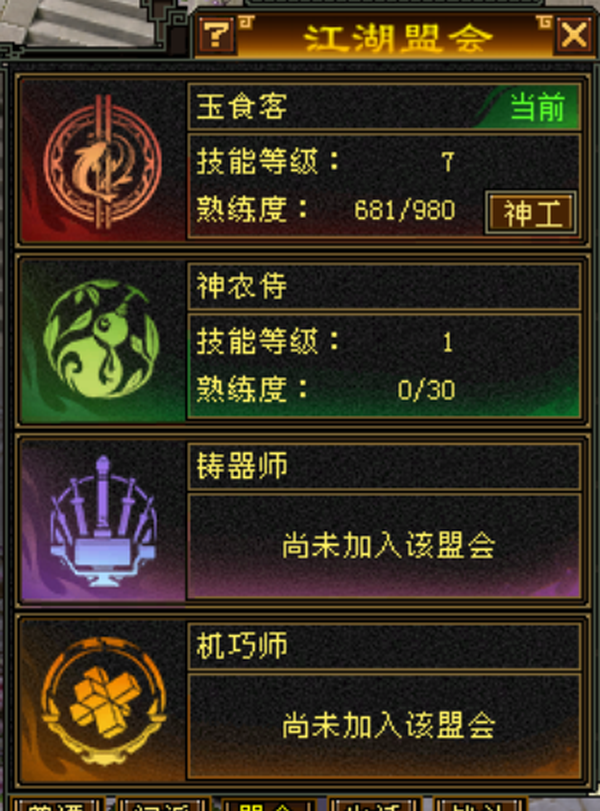The width and height of the screenshot is (600, 811).
Task: Select the red 玉食客 chopsticks emblem
Action: [x=102, y=162]
